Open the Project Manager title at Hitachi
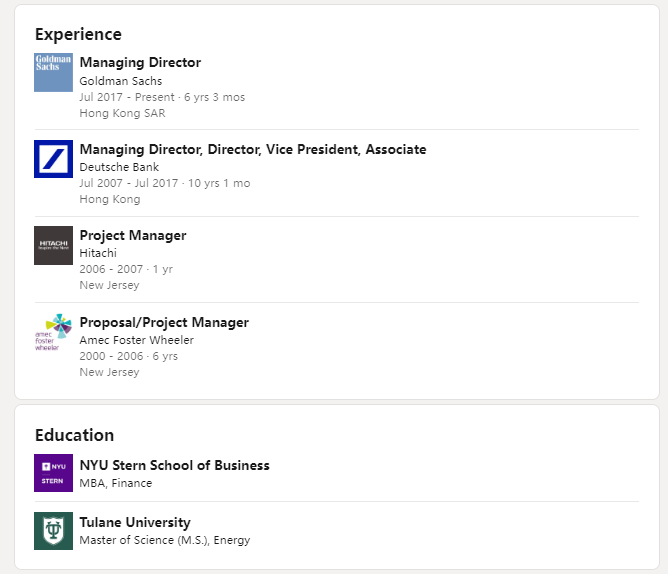 (133, 236)
